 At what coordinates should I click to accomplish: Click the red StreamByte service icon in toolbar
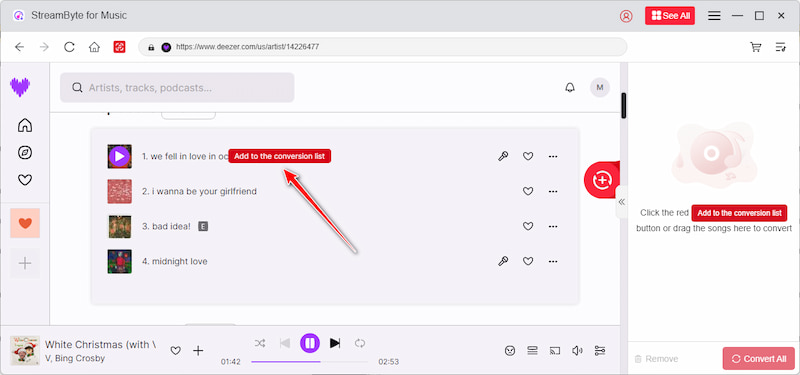[x=119, y=47]
